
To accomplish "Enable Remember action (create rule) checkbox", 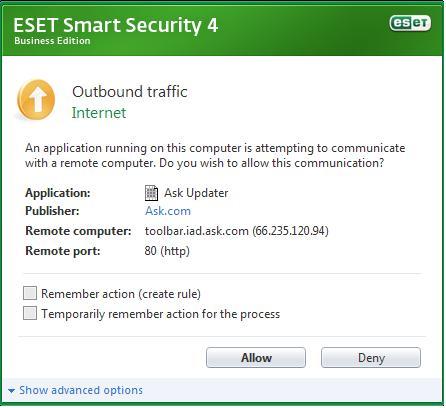I will pyautogui.click(x=30, y=293).
